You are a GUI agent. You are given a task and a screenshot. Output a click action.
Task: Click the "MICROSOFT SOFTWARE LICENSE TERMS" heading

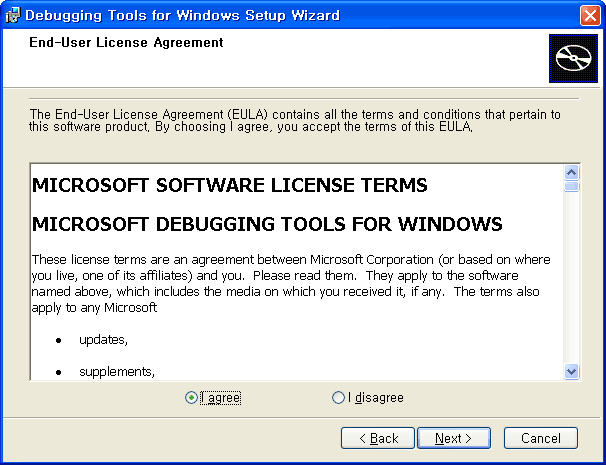[x=230, y=186]
